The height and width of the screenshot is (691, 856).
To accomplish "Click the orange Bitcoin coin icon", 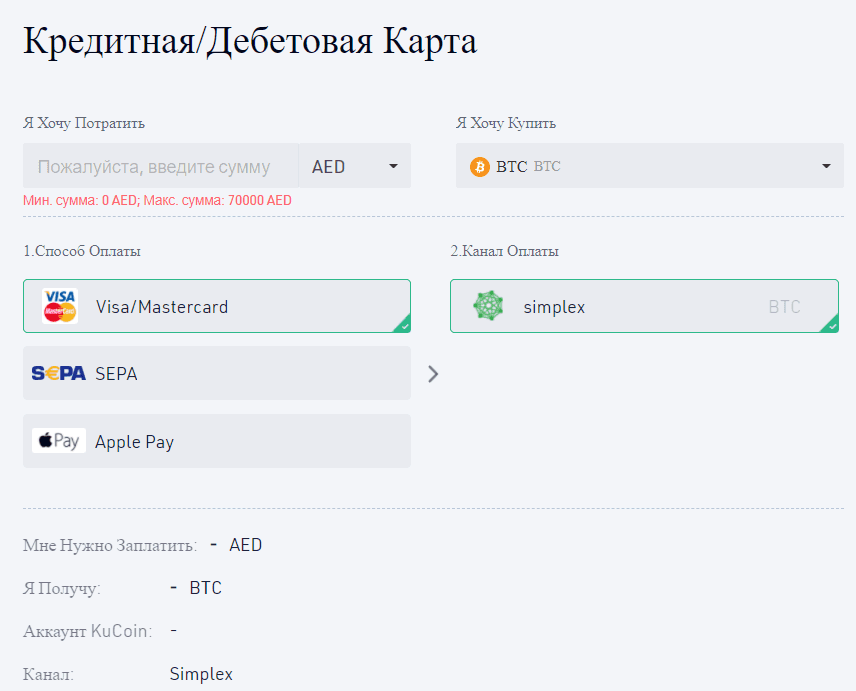I will pos(480,166).
